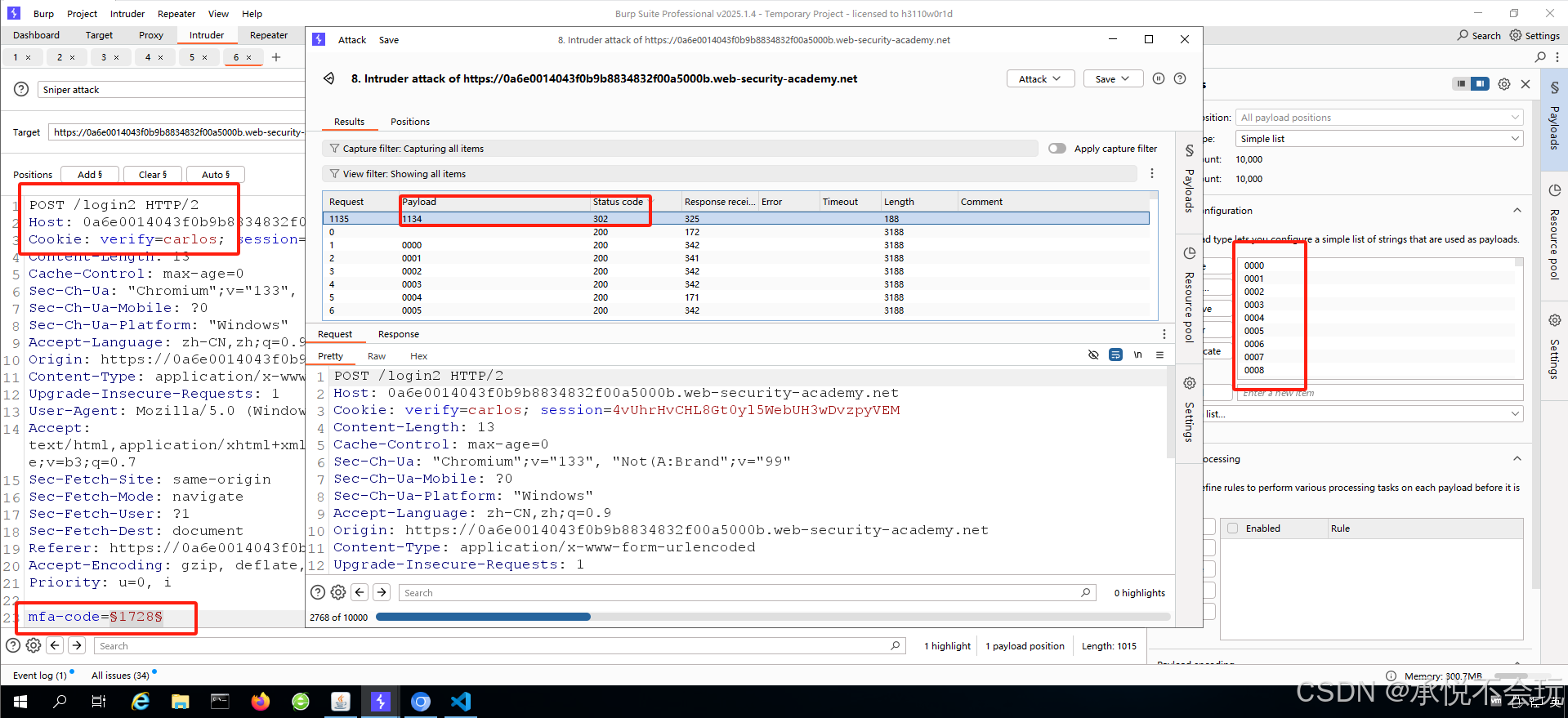Switch payload panel to left layout
Screen dimensions: 1568x718
[1461, 84]
